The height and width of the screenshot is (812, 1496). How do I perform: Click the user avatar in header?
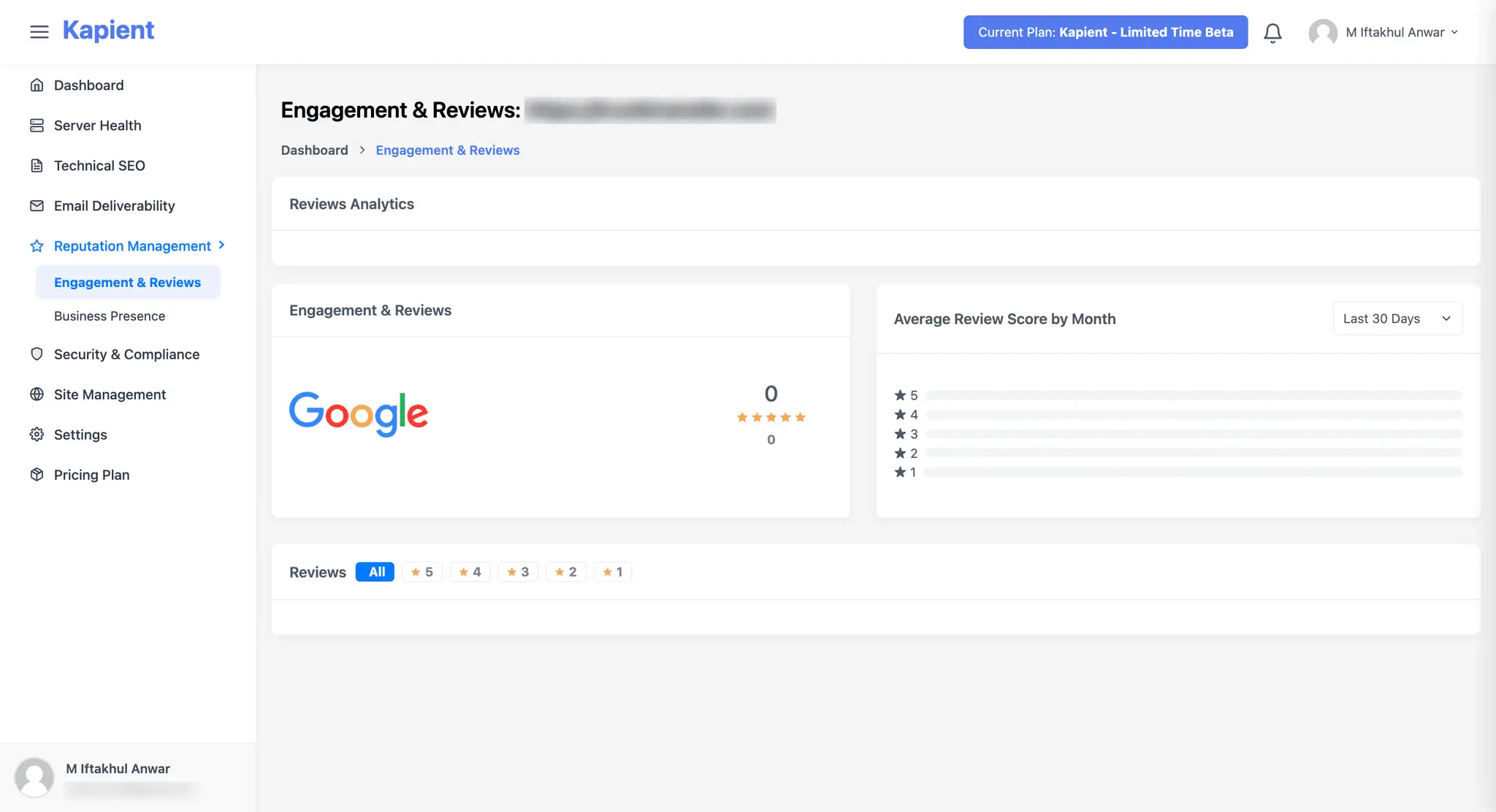click(1323, 32)
